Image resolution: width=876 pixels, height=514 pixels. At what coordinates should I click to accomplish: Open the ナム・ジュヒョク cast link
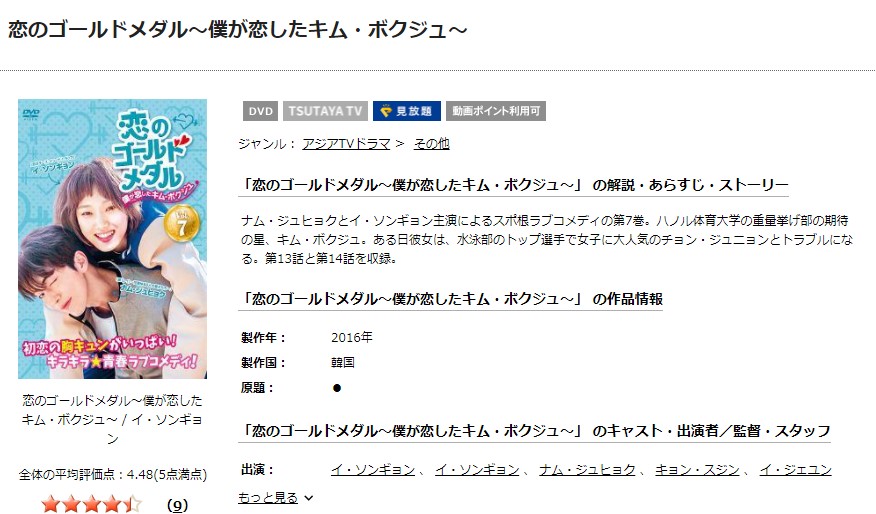[x=587, y=470]
